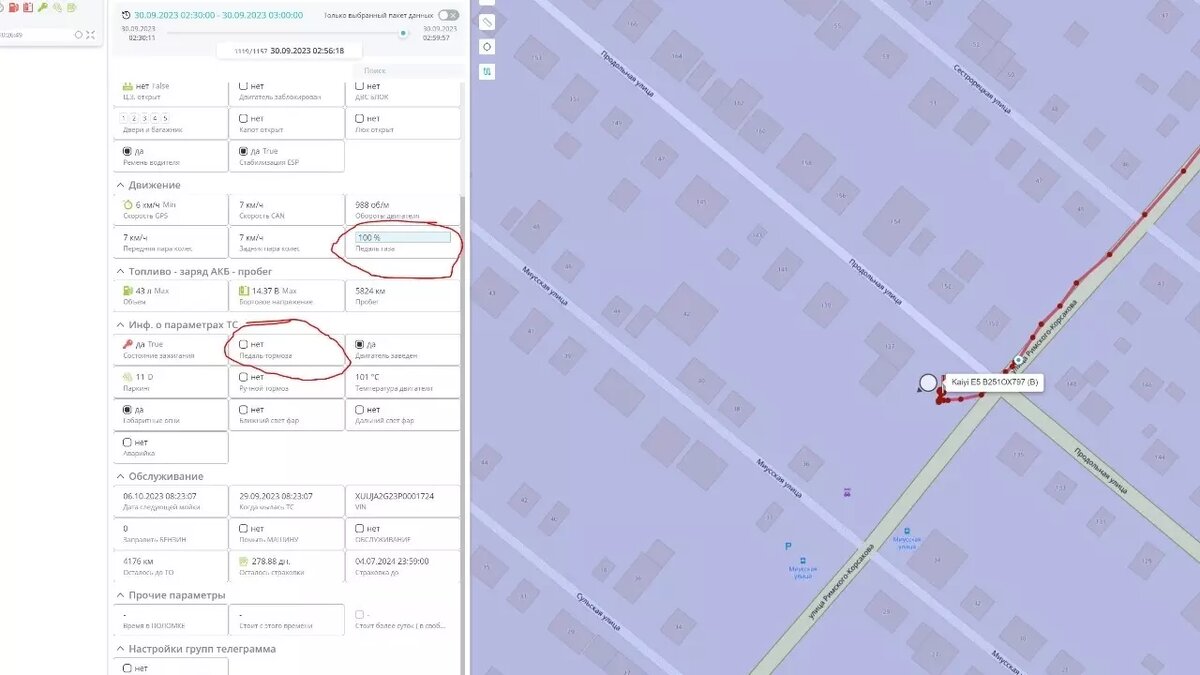This screenshot has width=1200, height=675.
Task: Click the green note icon in top toolbar
Action: [x=71, y=7]
